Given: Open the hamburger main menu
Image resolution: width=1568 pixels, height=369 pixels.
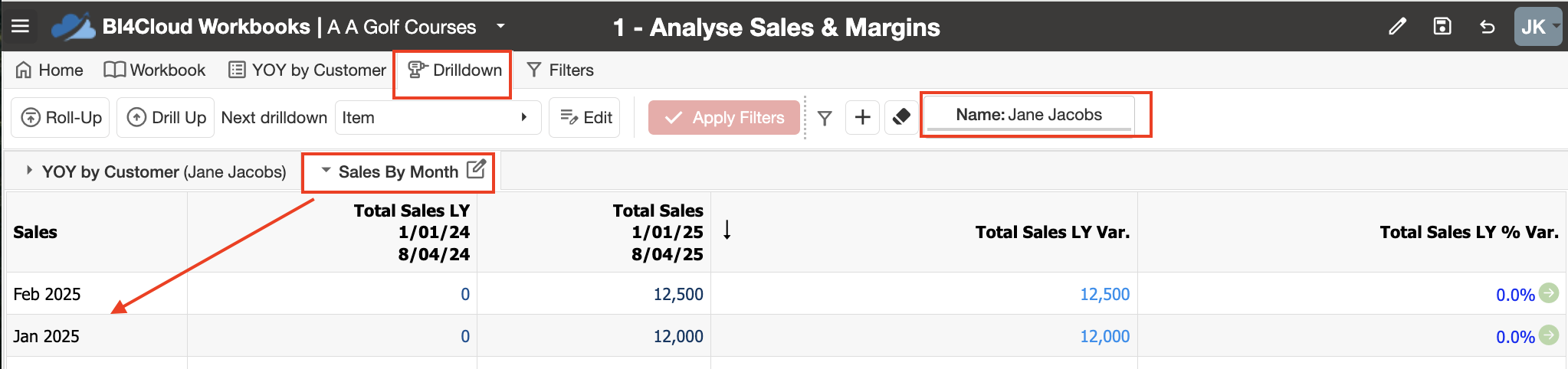Looking at the screenshot, I should (x=21, y=27).
